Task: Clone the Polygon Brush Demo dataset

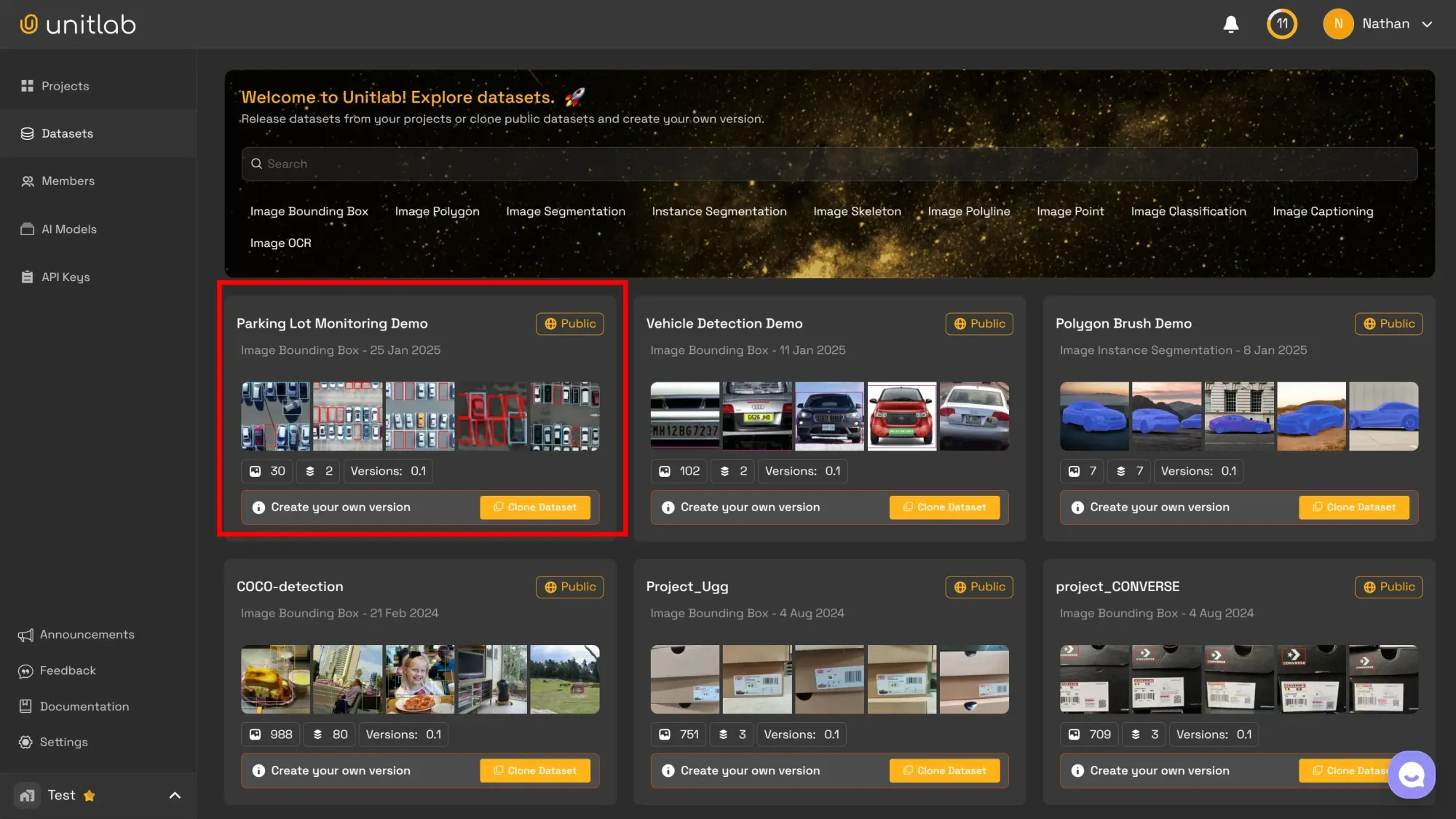Action: (x=1353, y=507)
